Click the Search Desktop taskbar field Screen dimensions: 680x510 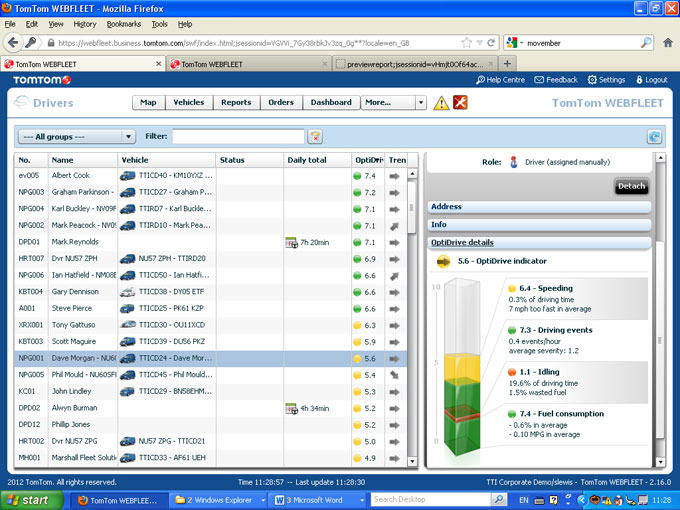coord(432,500)
